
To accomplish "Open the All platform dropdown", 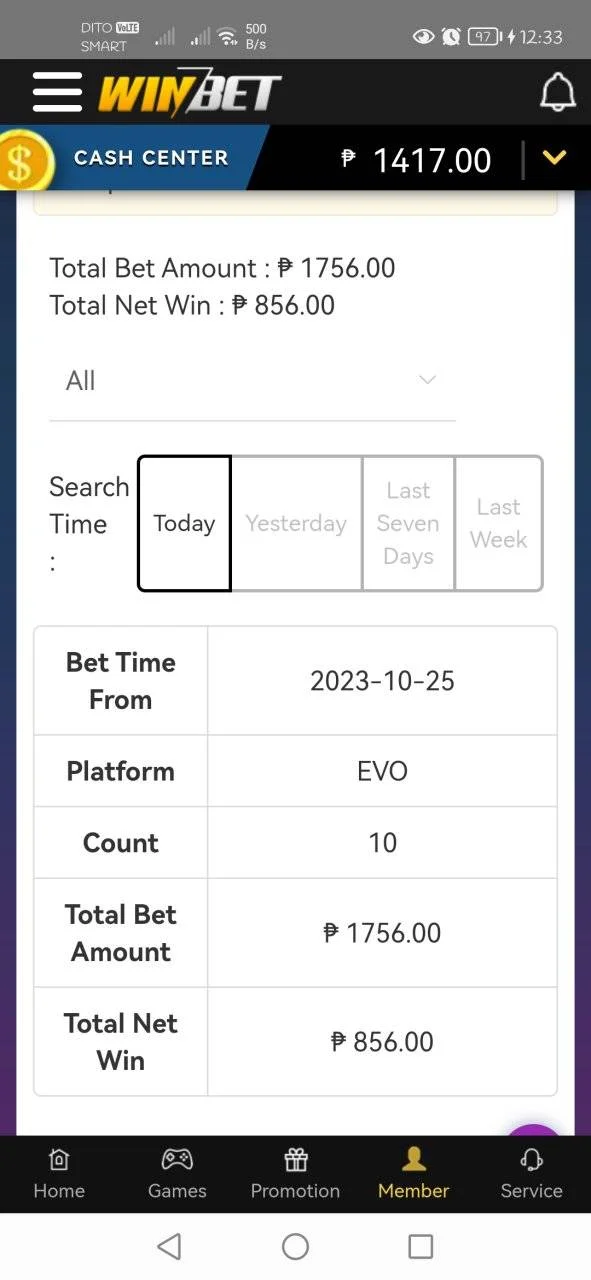I will click(252, 381).
